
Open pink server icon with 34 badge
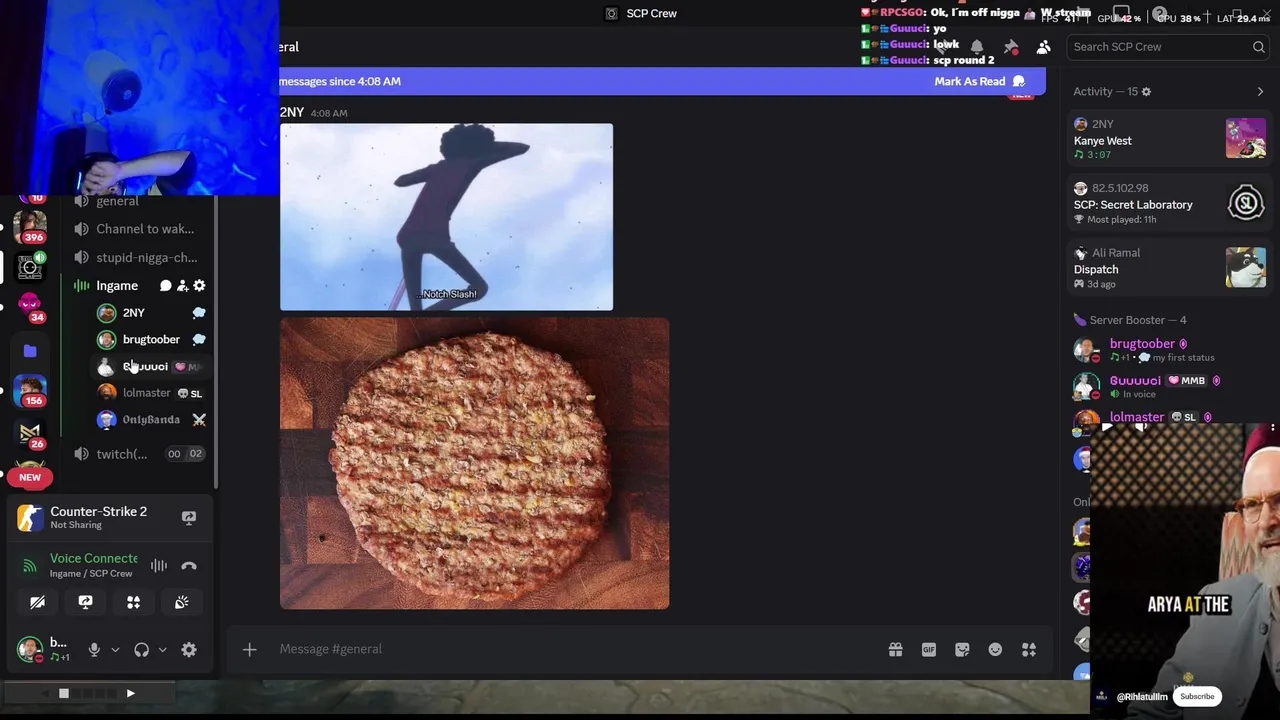30,305
